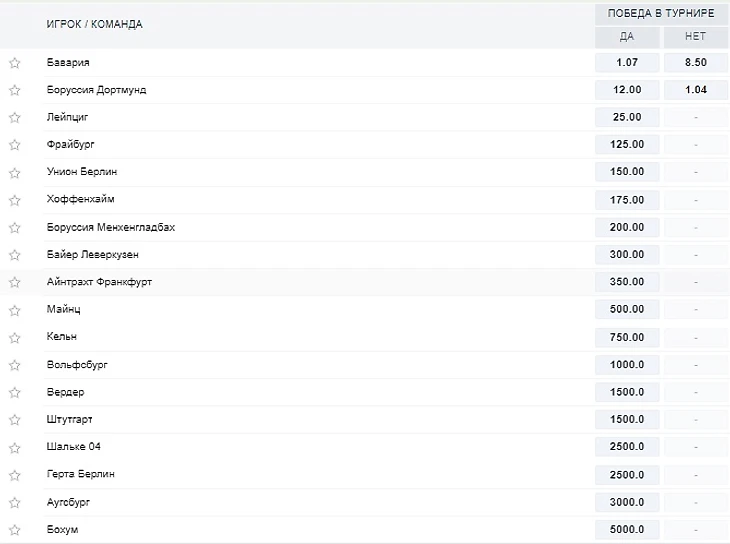
Task: Select Лейпциг odds 25.00
Action: 627,117
